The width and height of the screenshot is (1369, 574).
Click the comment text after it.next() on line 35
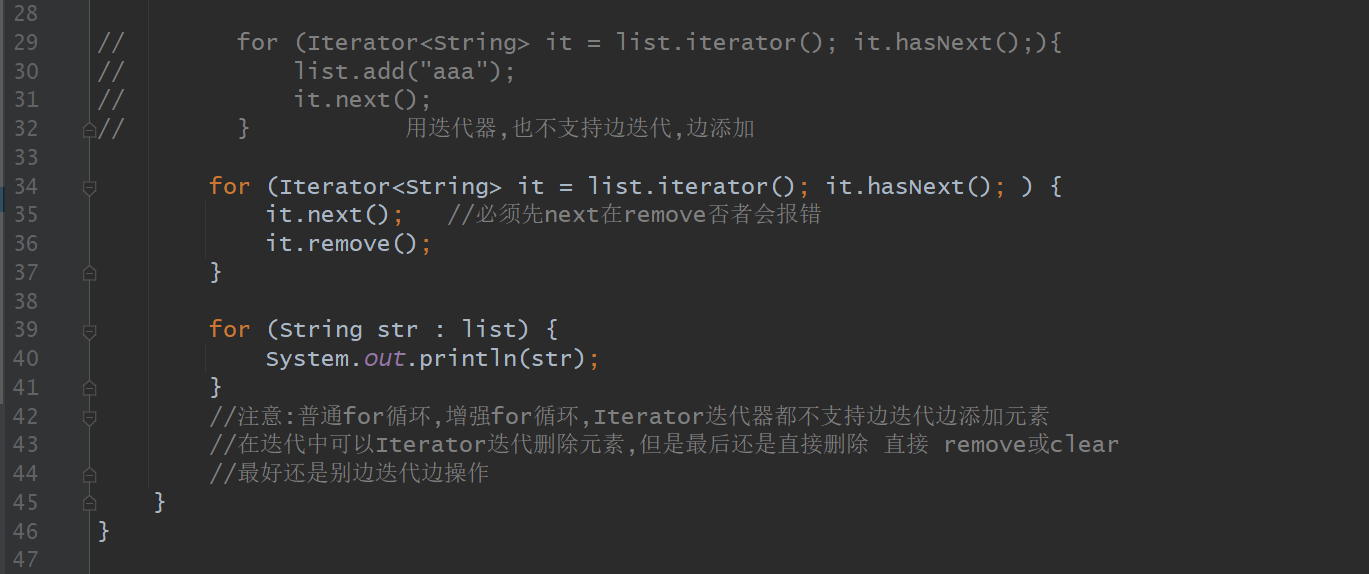pos(634,215)
